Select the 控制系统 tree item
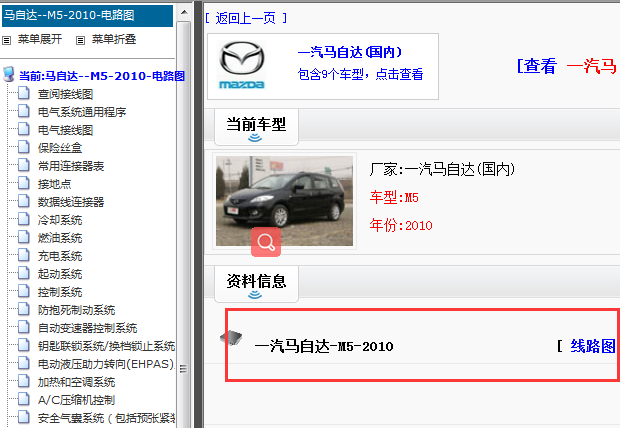 pyautogui.click(x=60, y=292)
